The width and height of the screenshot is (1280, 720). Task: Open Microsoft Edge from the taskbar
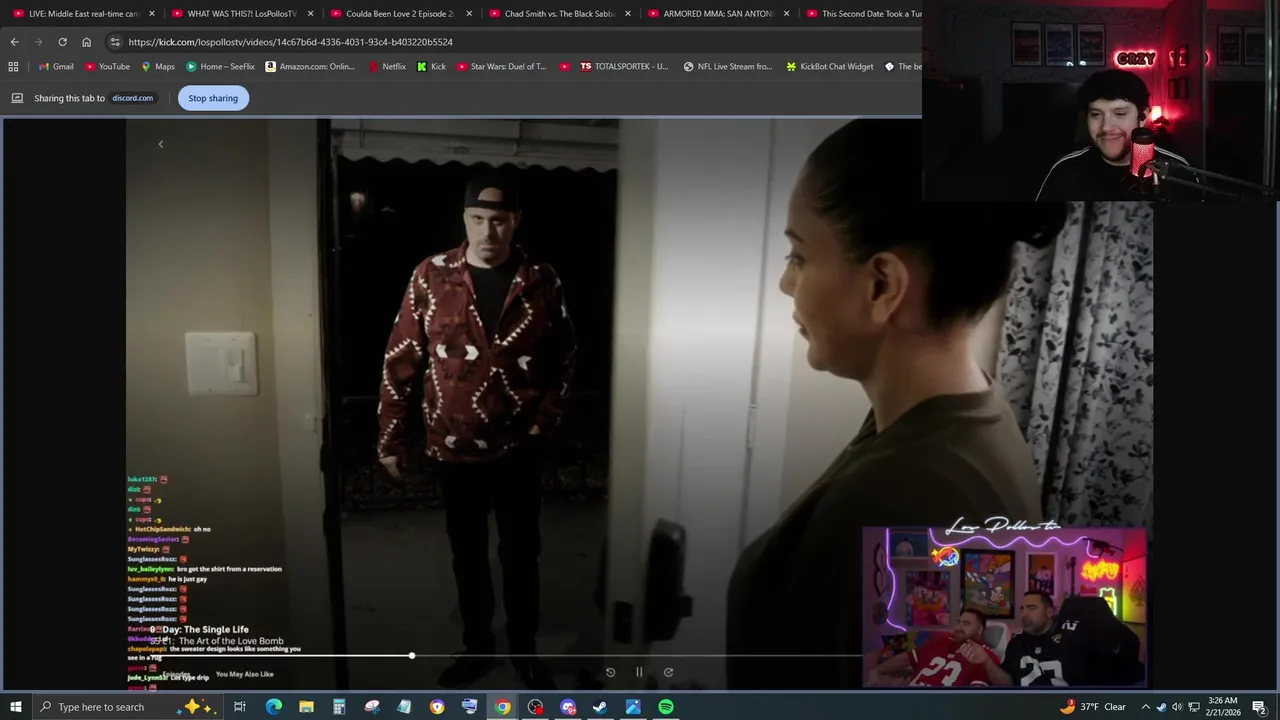click(273, 707)
